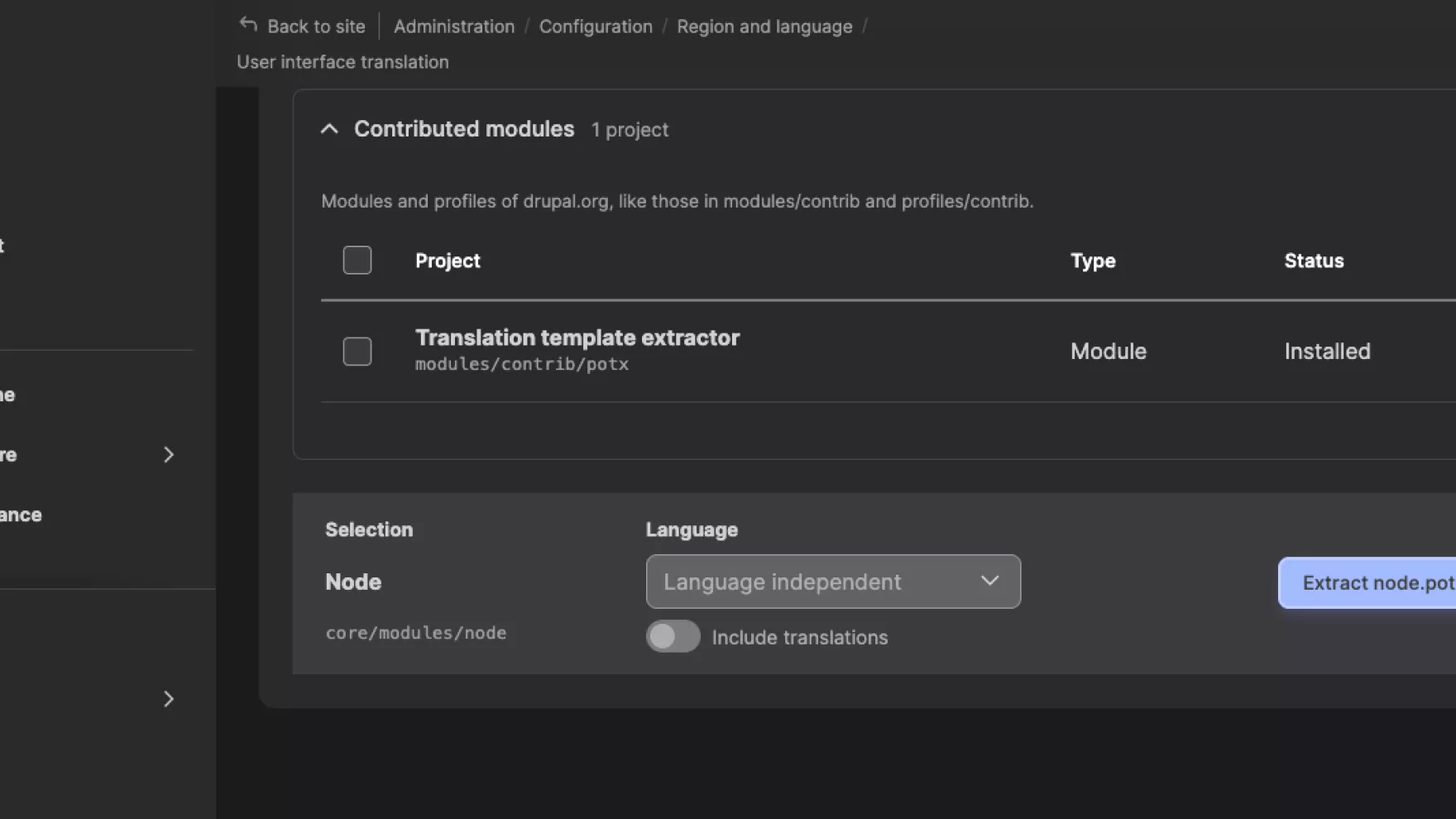Toggle the select-all checkbox beside Project header
Image resolution: width=1456 pixels, height=819 pixels.
tap(357, 261)
